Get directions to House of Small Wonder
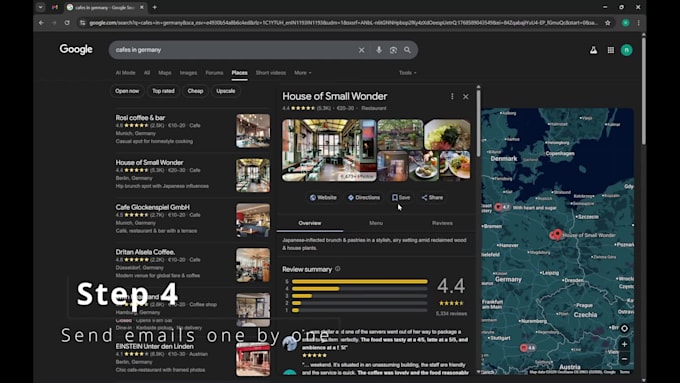 click(363, 197)
